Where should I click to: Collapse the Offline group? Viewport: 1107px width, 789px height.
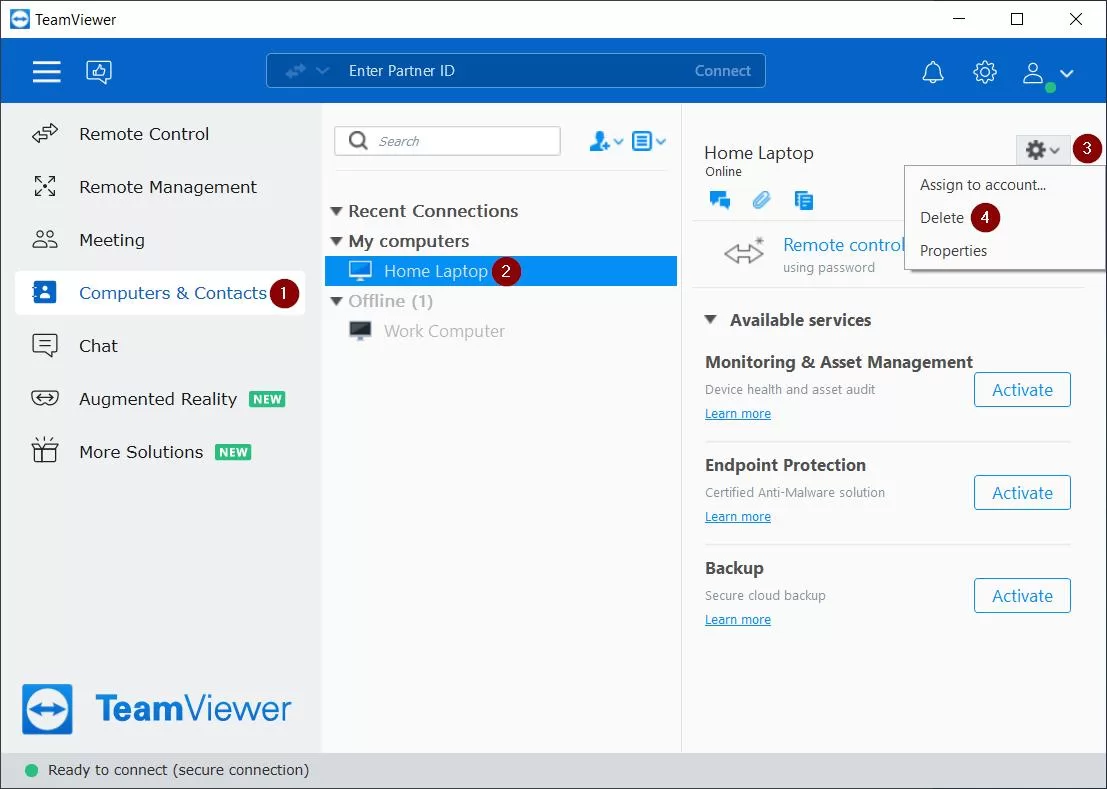tap(337, 301)
